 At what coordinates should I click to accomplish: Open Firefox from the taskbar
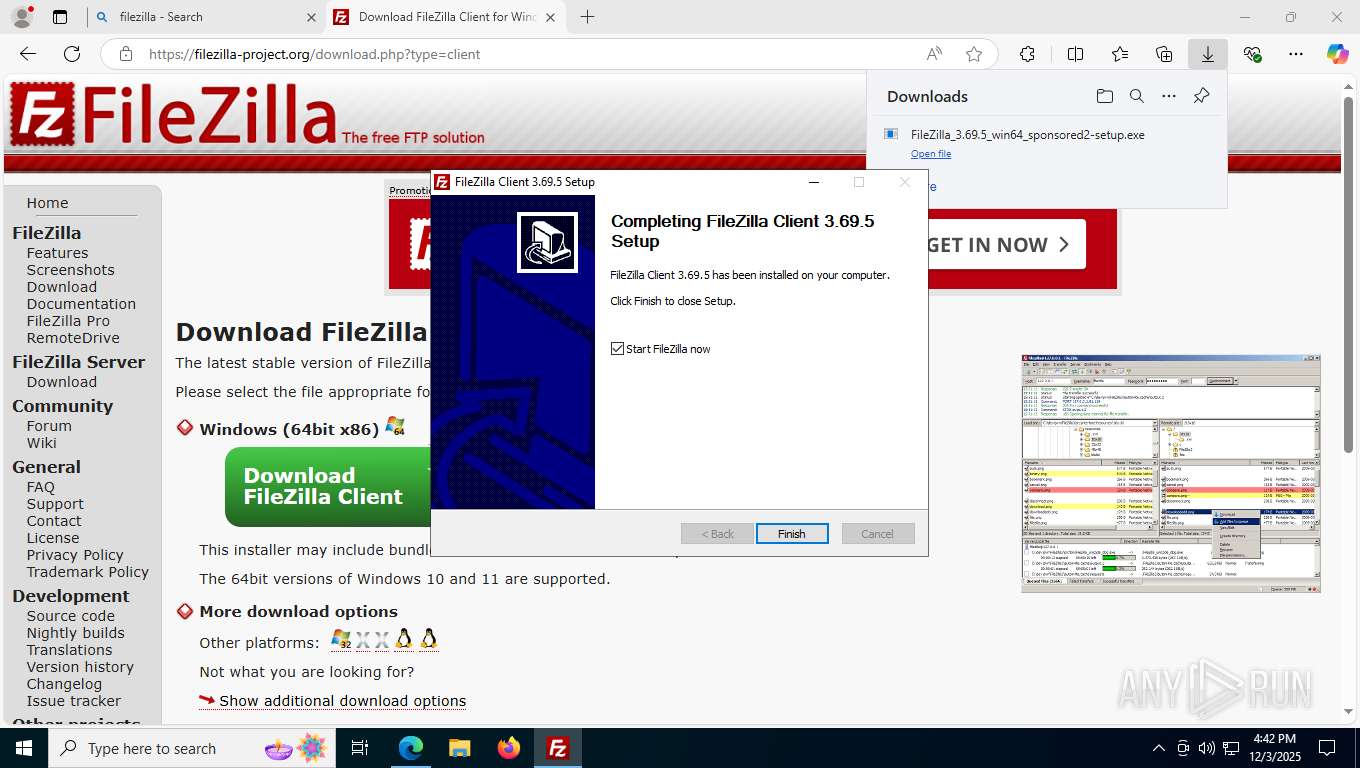[x=509, y=748]
